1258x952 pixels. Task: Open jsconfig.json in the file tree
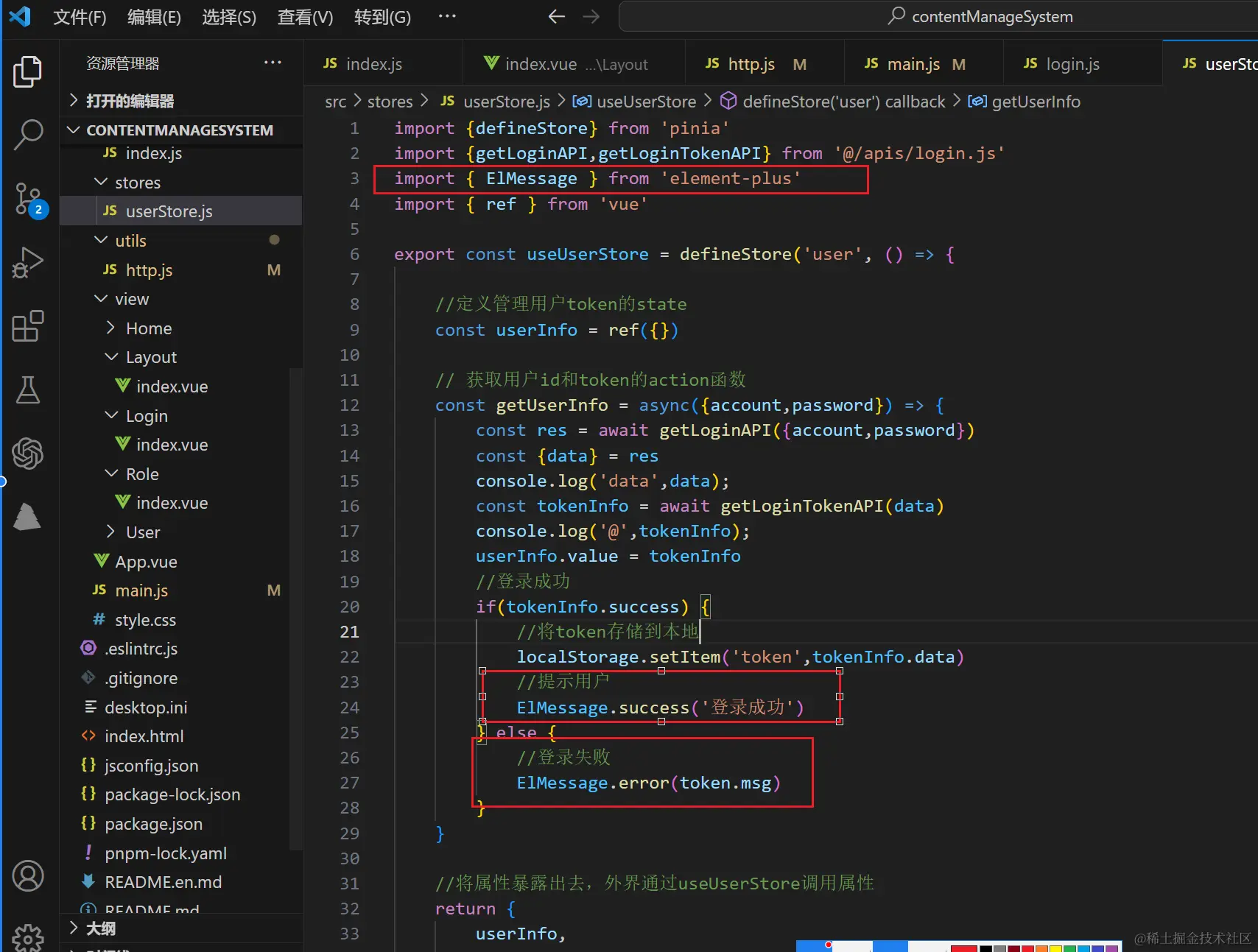coord(181,766)
